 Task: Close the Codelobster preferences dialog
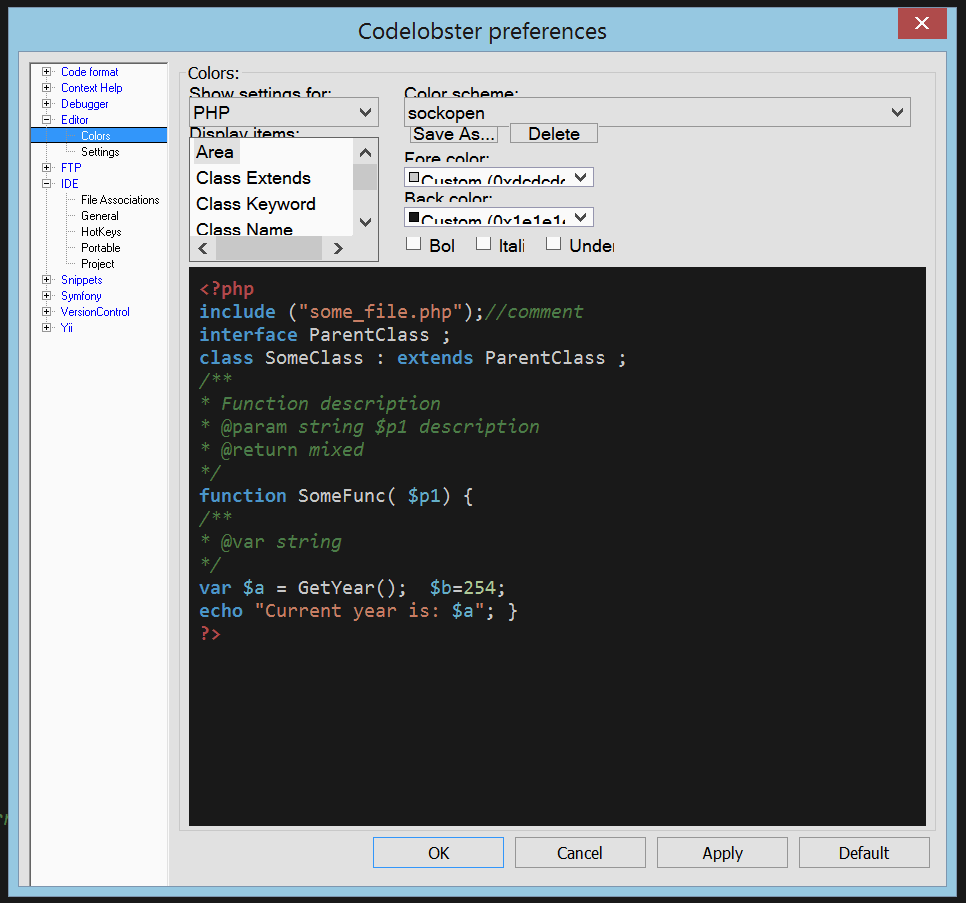(922, 23)
